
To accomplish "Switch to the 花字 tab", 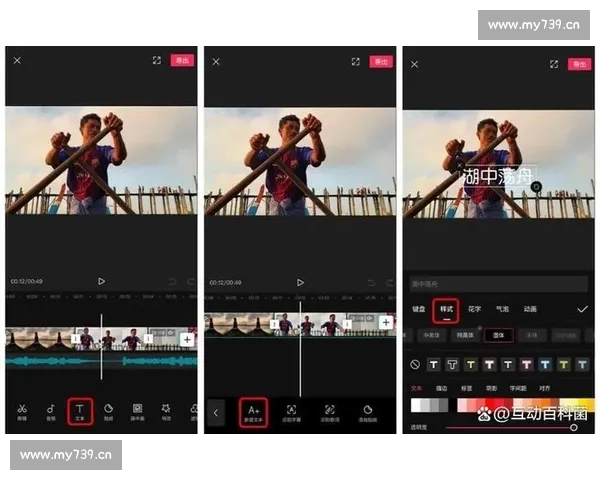I will click(x=474, y=309).
